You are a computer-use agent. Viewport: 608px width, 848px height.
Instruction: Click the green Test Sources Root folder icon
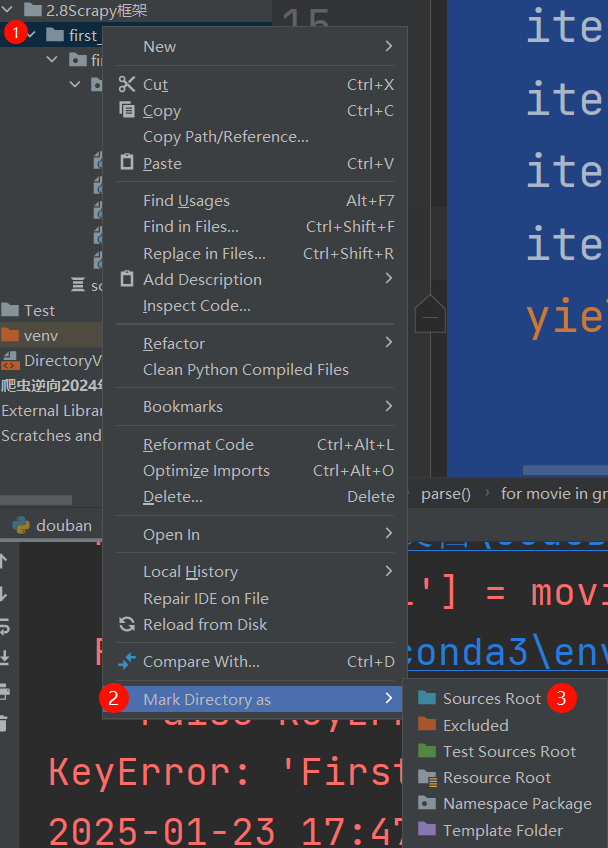427,751
